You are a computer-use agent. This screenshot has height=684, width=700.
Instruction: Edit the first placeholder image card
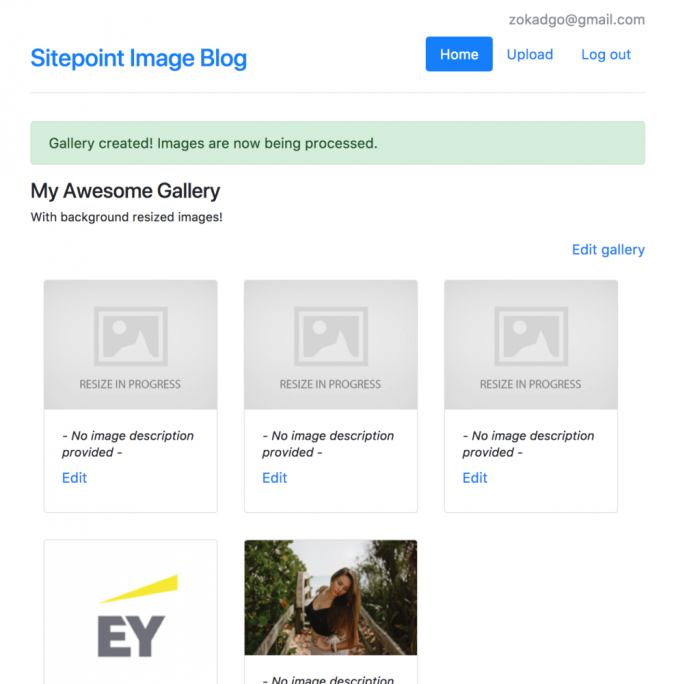tap(74, 478)
